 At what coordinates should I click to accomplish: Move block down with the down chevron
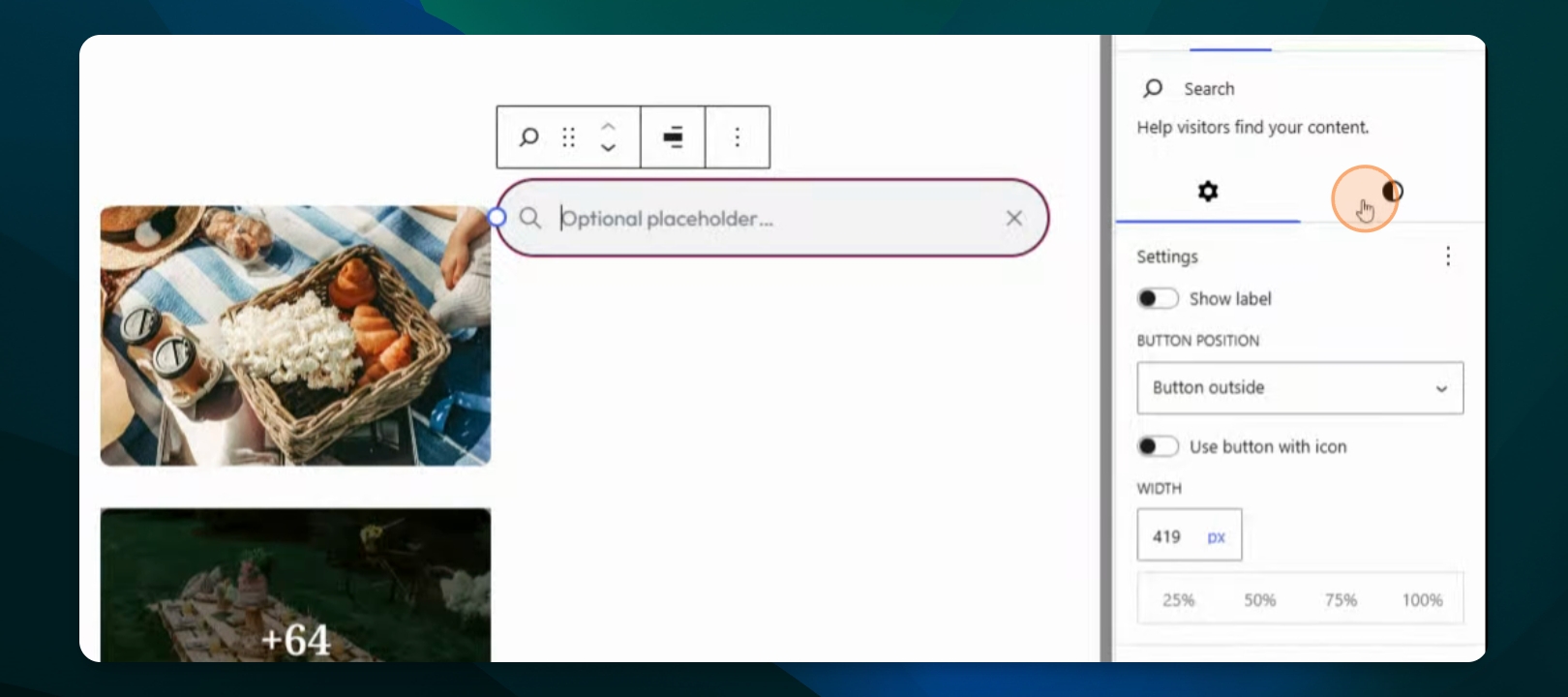click(608, 148)
